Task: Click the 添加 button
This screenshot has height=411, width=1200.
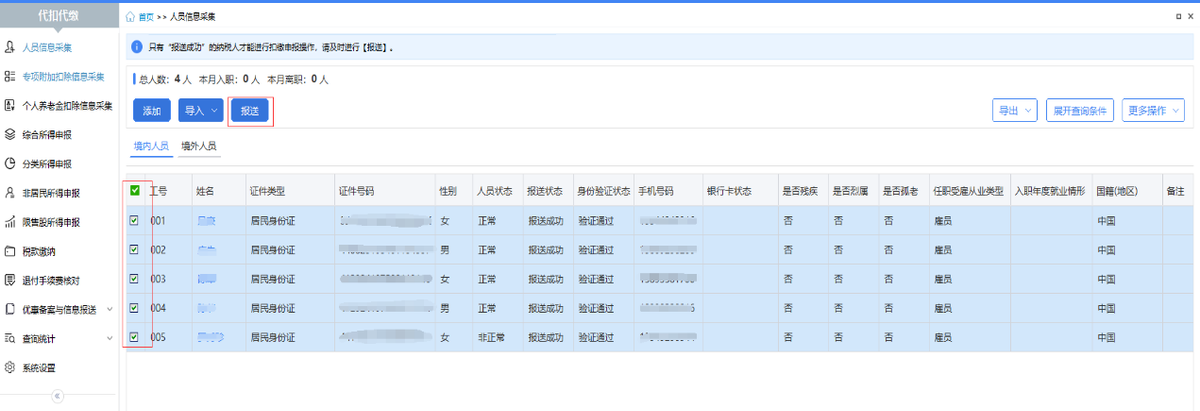Action: click(x=151, y=111)
